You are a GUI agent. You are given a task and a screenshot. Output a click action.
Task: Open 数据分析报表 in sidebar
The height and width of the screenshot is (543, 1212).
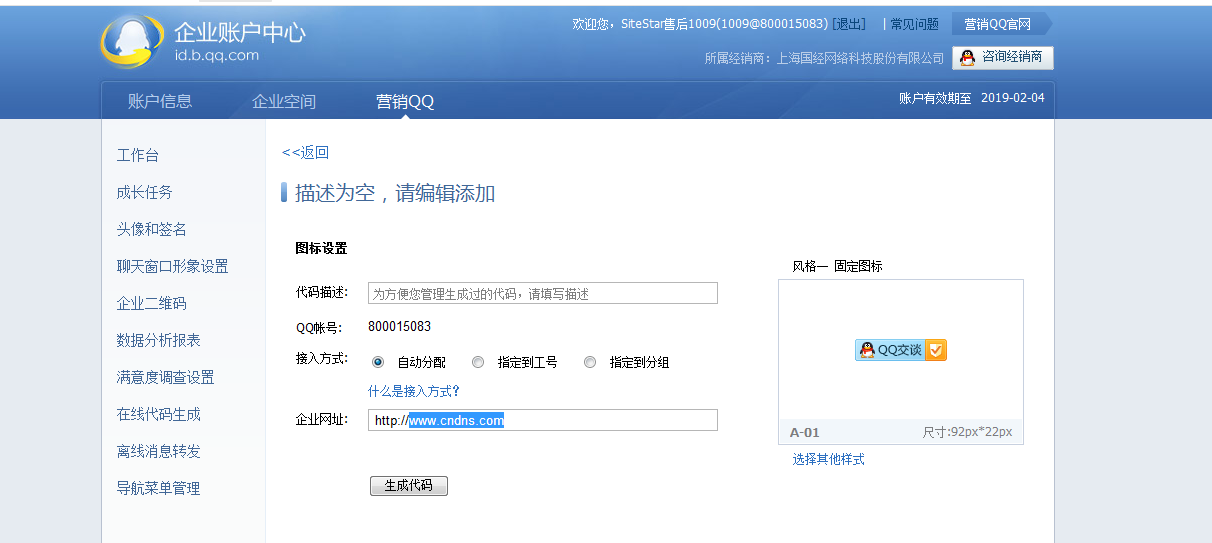point(158,340)
